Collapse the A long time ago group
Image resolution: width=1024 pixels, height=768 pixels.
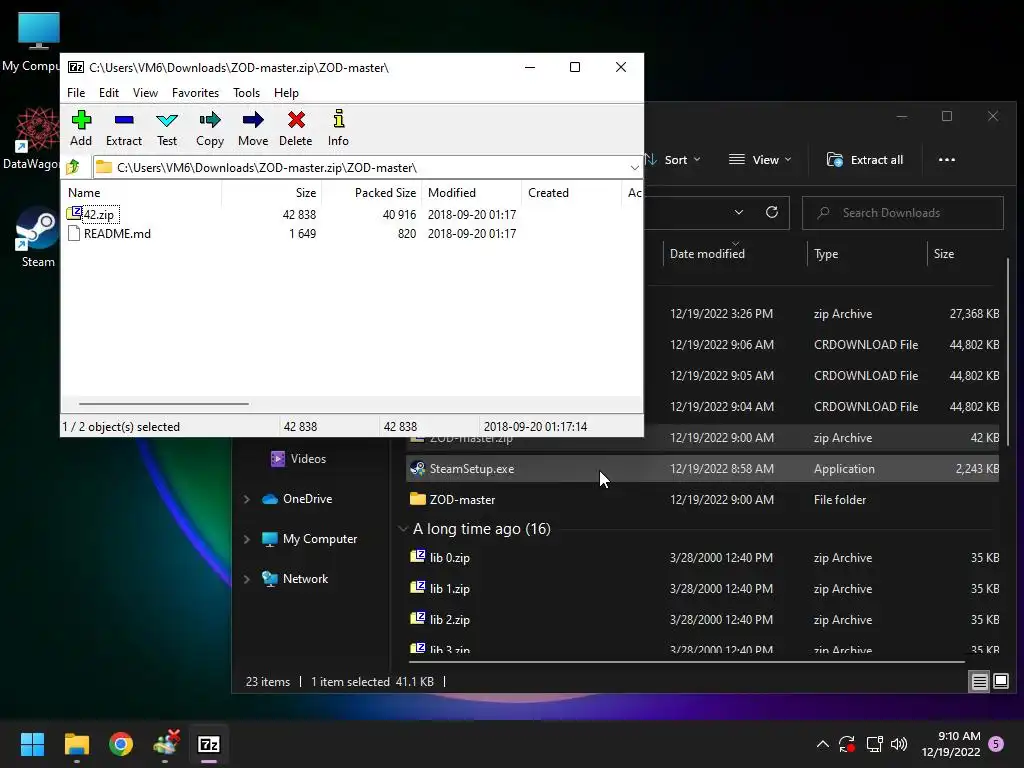[x=403, y=528]
